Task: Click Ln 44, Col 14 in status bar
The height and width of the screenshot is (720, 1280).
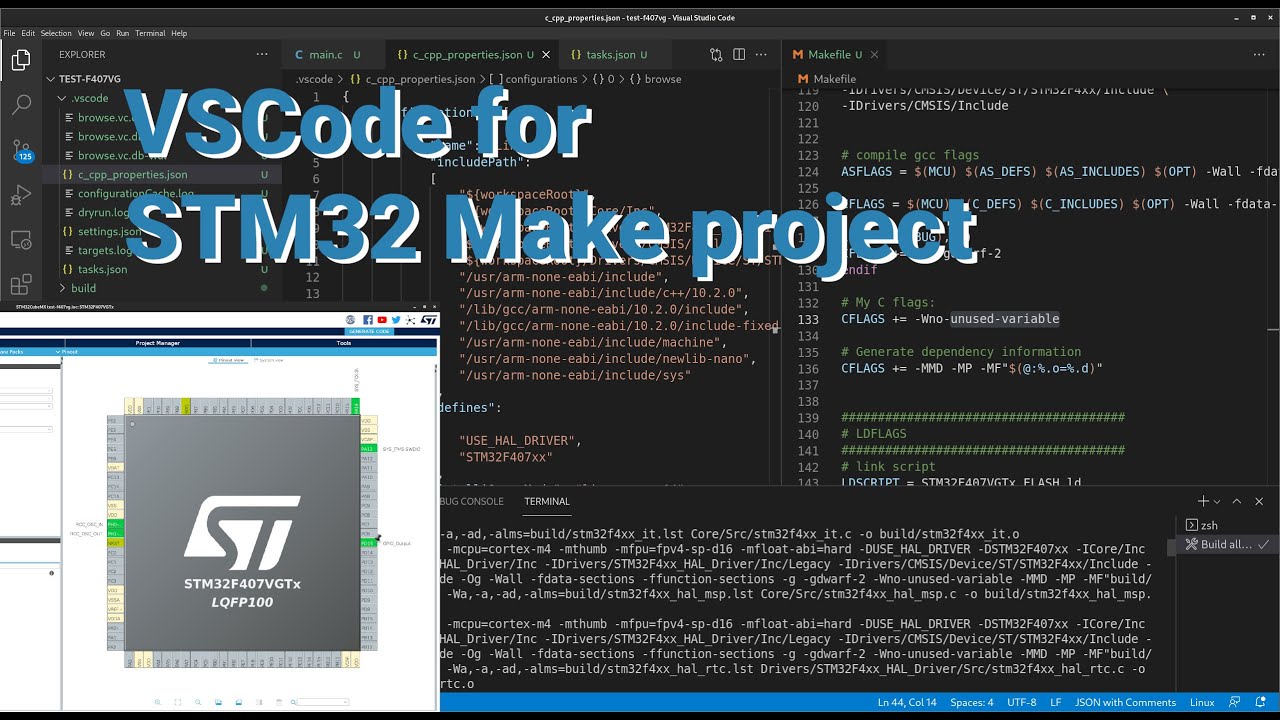Action: [907, 702]
